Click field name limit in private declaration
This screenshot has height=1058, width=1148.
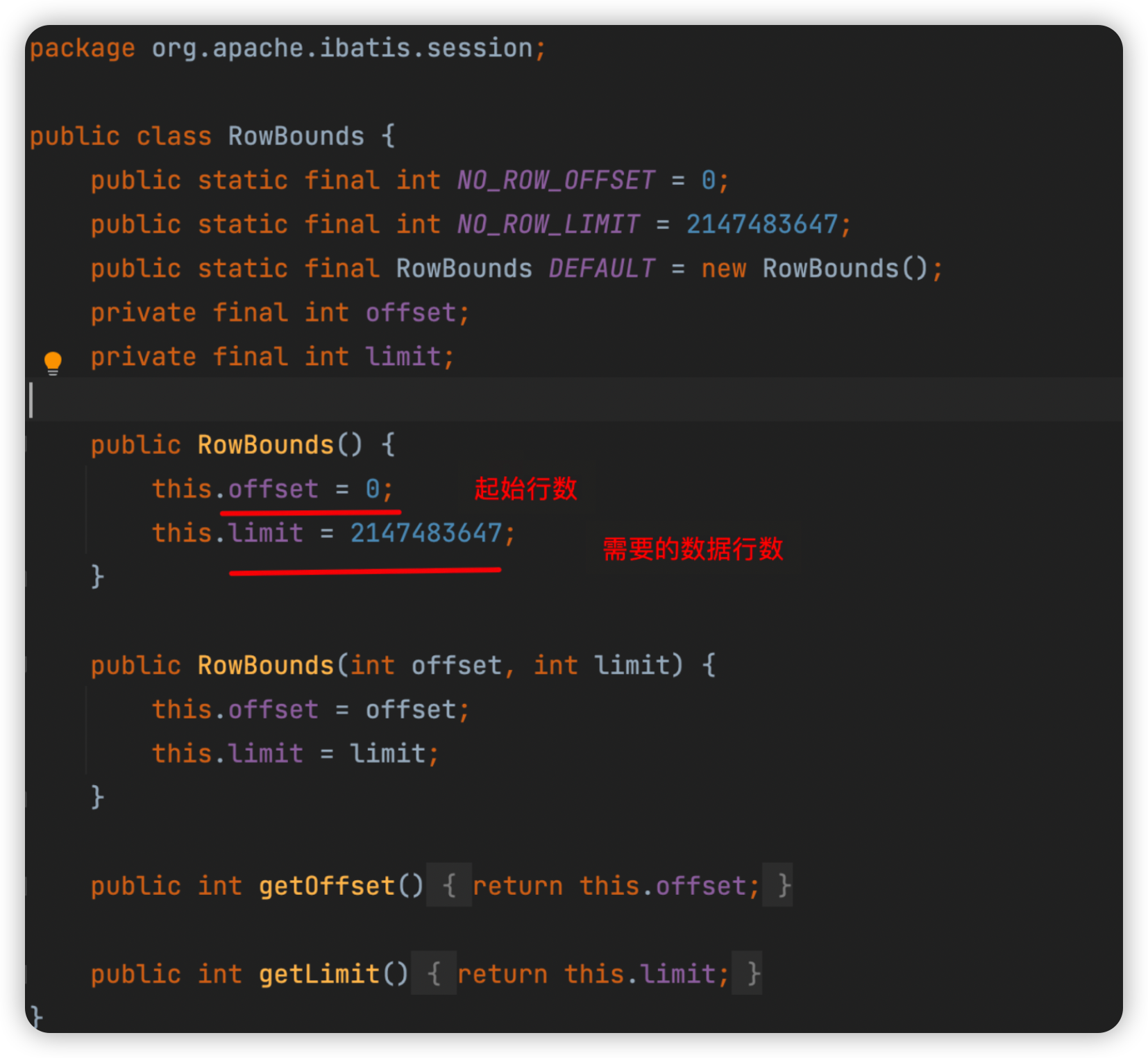403,357
